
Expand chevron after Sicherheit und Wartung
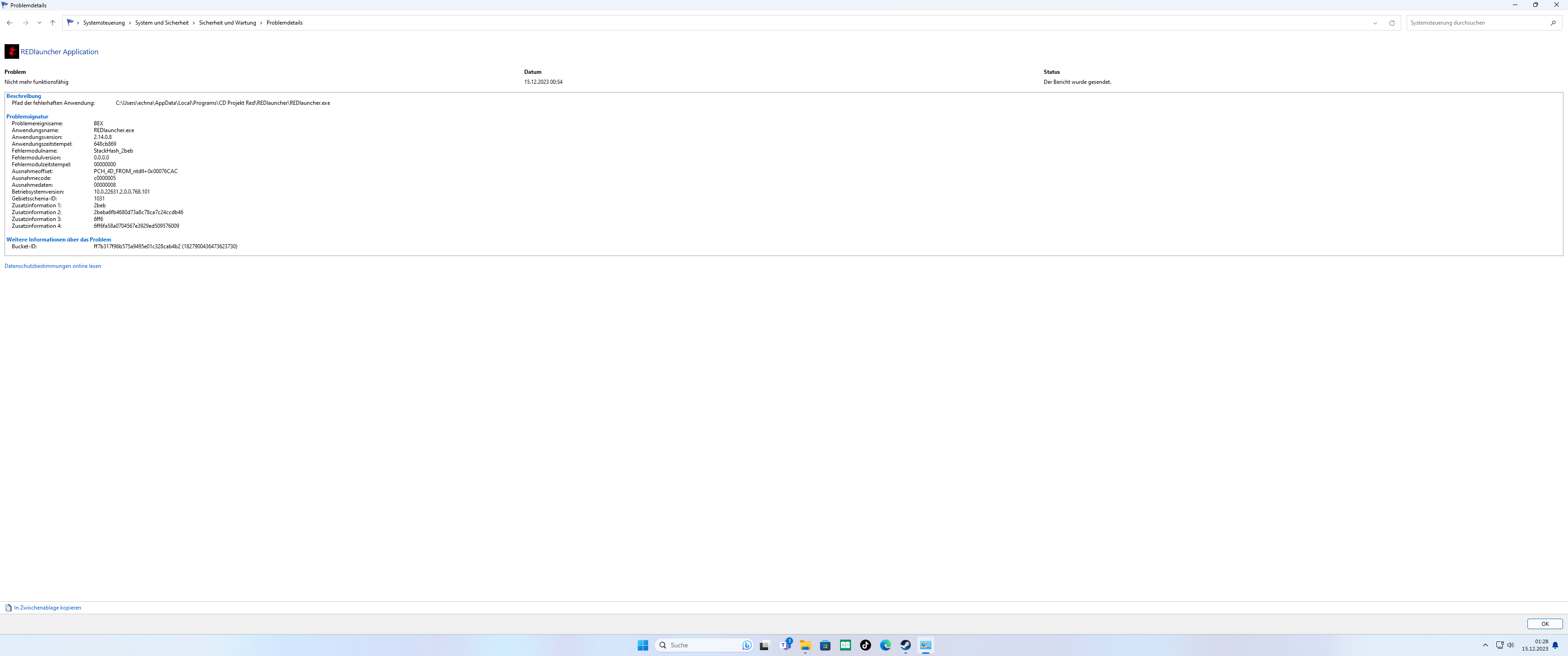click(x=261, y=23)
